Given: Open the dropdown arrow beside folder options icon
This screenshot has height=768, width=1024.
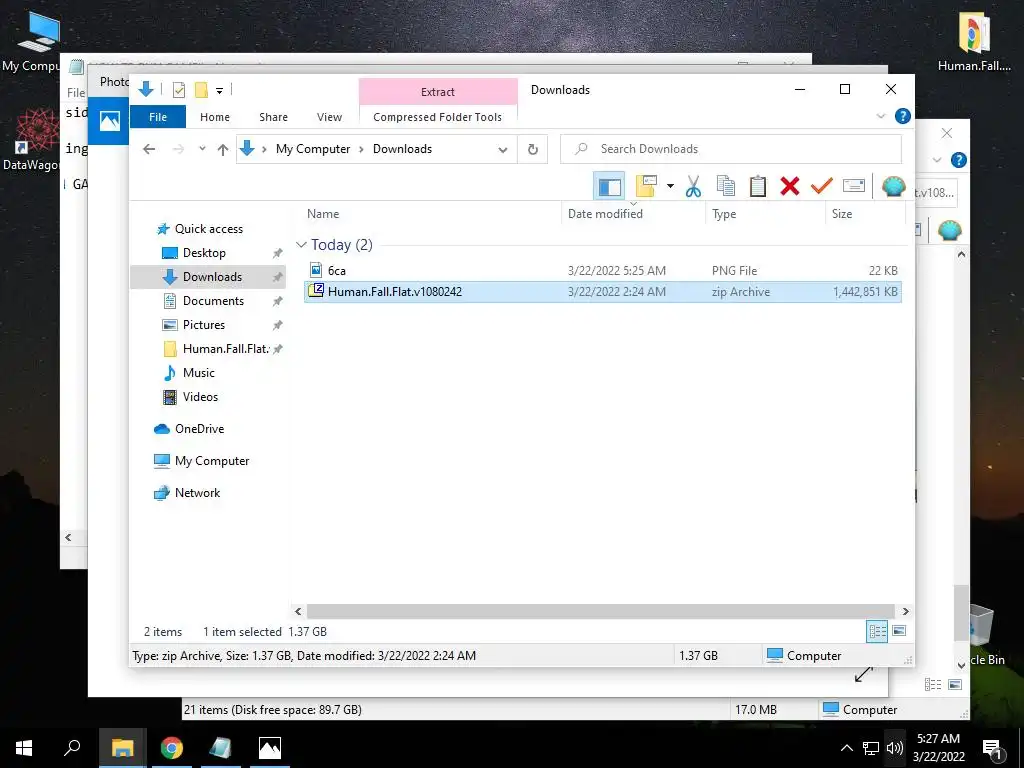Looking at the screenshot, I should [670, 186].
